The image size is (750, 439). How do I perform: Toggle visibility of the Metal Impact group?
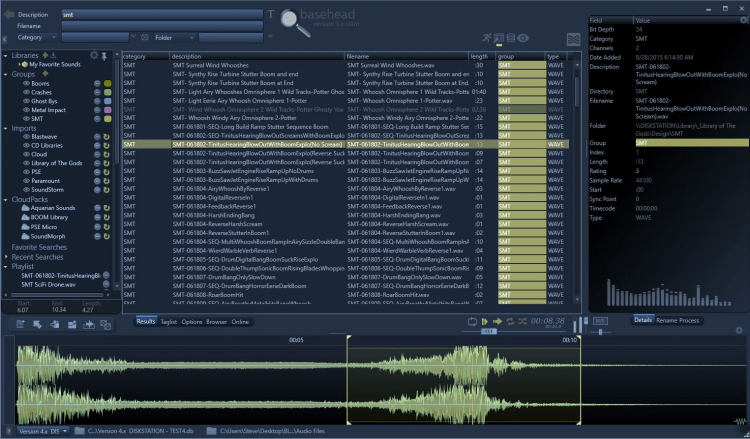point(27,110)
